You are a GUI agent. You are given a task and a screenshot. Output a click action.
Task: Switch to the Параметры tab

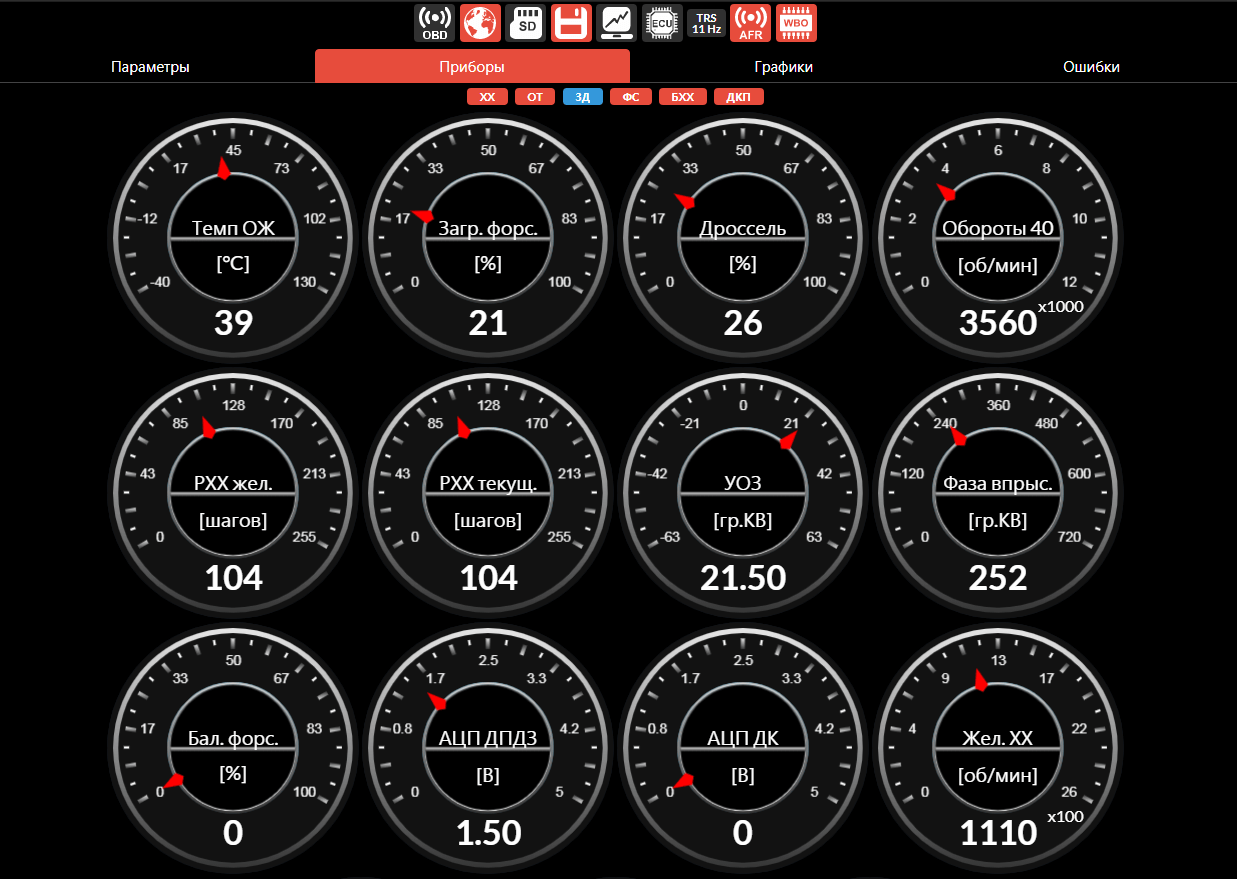(x=150, y=67)
